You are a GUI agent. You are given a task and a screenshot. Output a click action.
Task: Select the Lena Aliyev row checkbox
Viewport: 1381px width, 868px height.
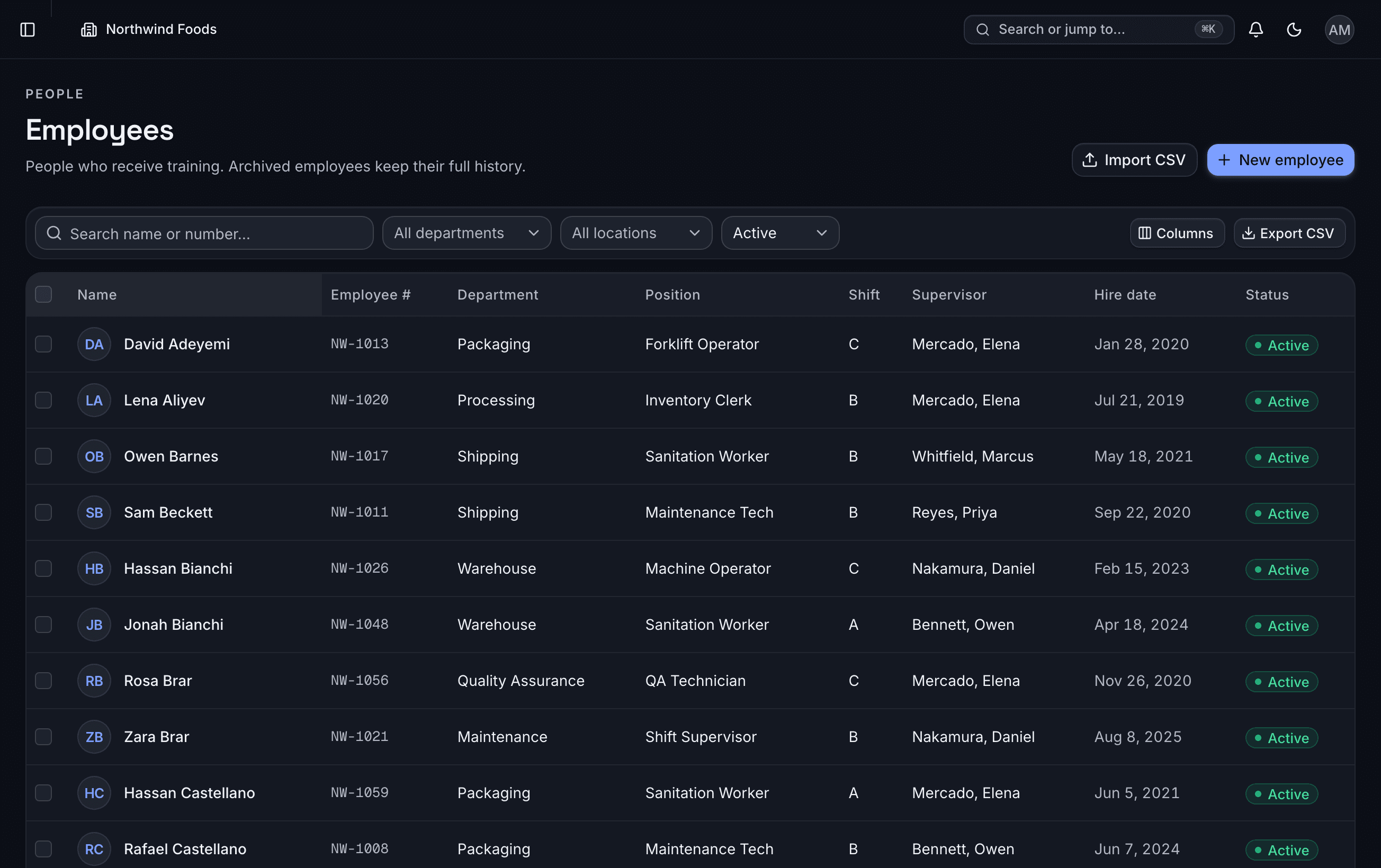click(43, 400)
